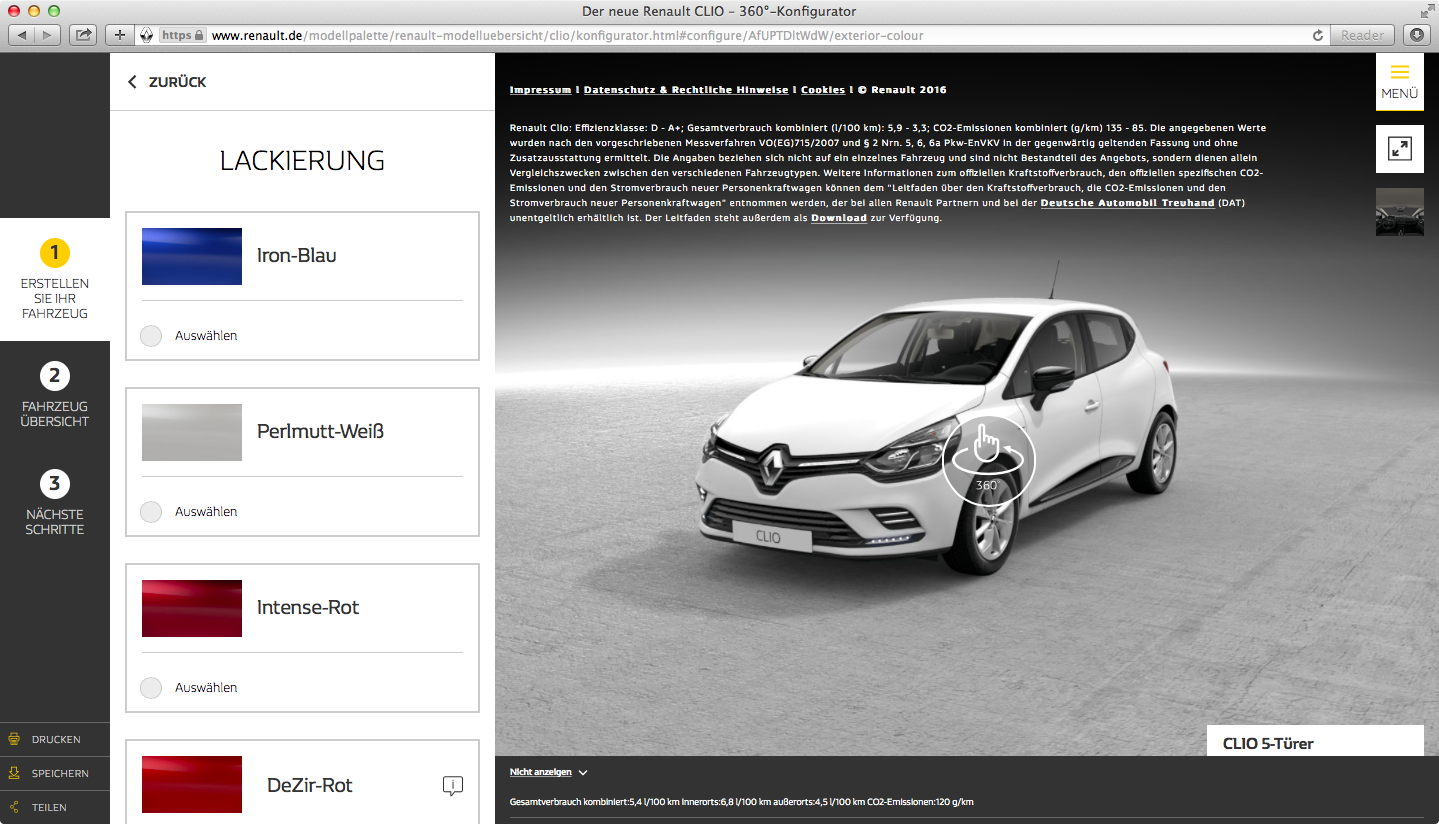Click the Iron-Blau color name
Viewport: 1439px width, 824px height.
[296, 255]
